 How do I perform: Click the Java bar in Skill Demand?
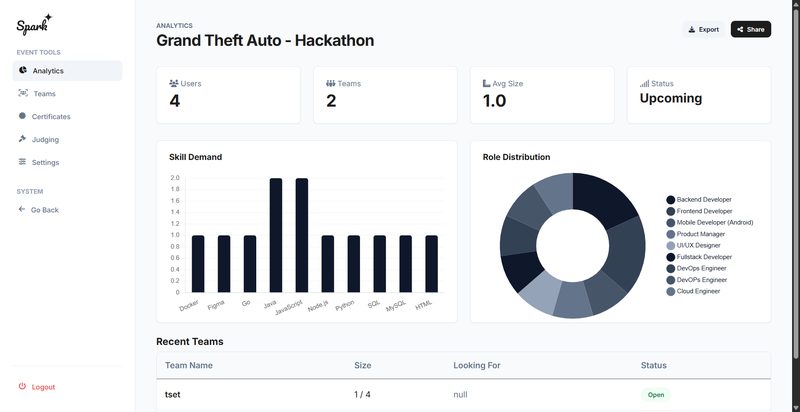click(276, 235)
